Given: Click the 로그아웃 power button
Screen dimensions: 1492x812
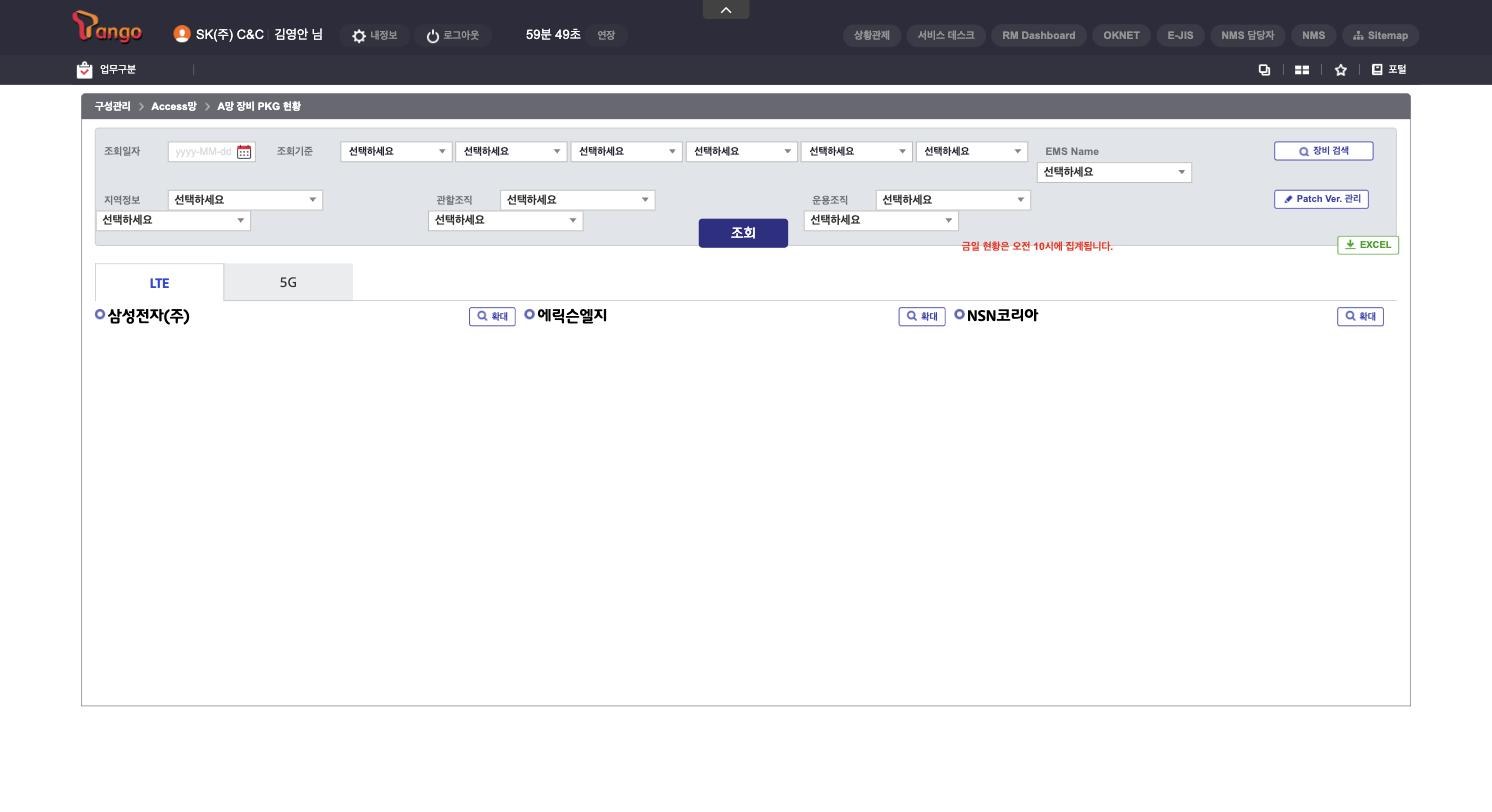Looking at the screenshot, I should (x=452, y=35).
